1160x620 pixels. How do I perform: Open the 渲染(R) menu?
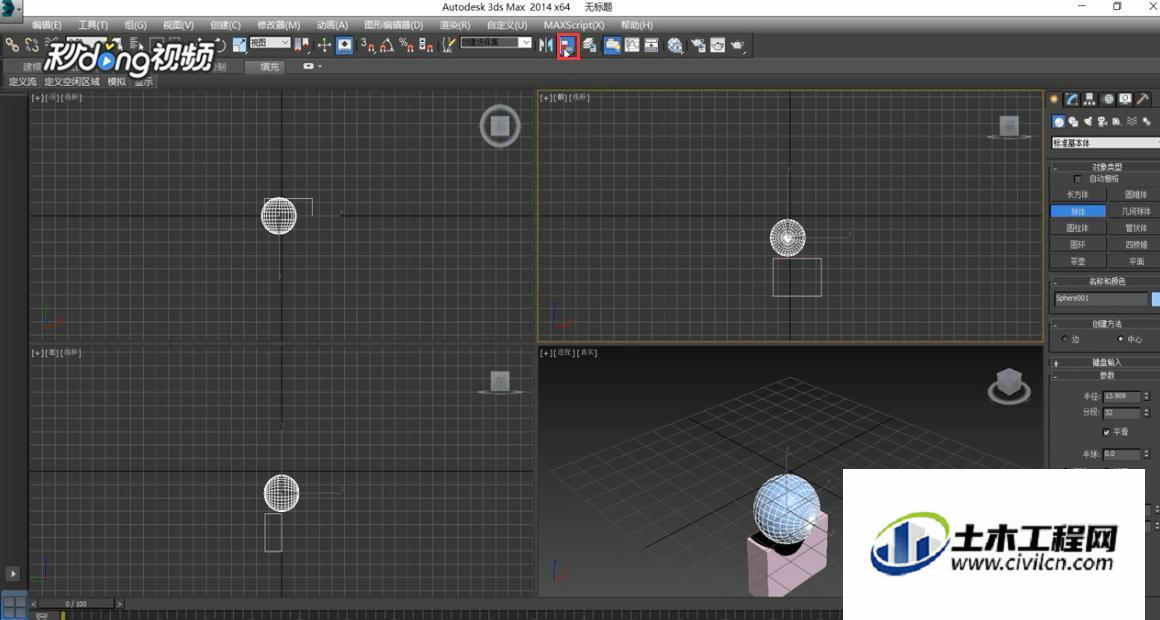click(x=454, y=25)
